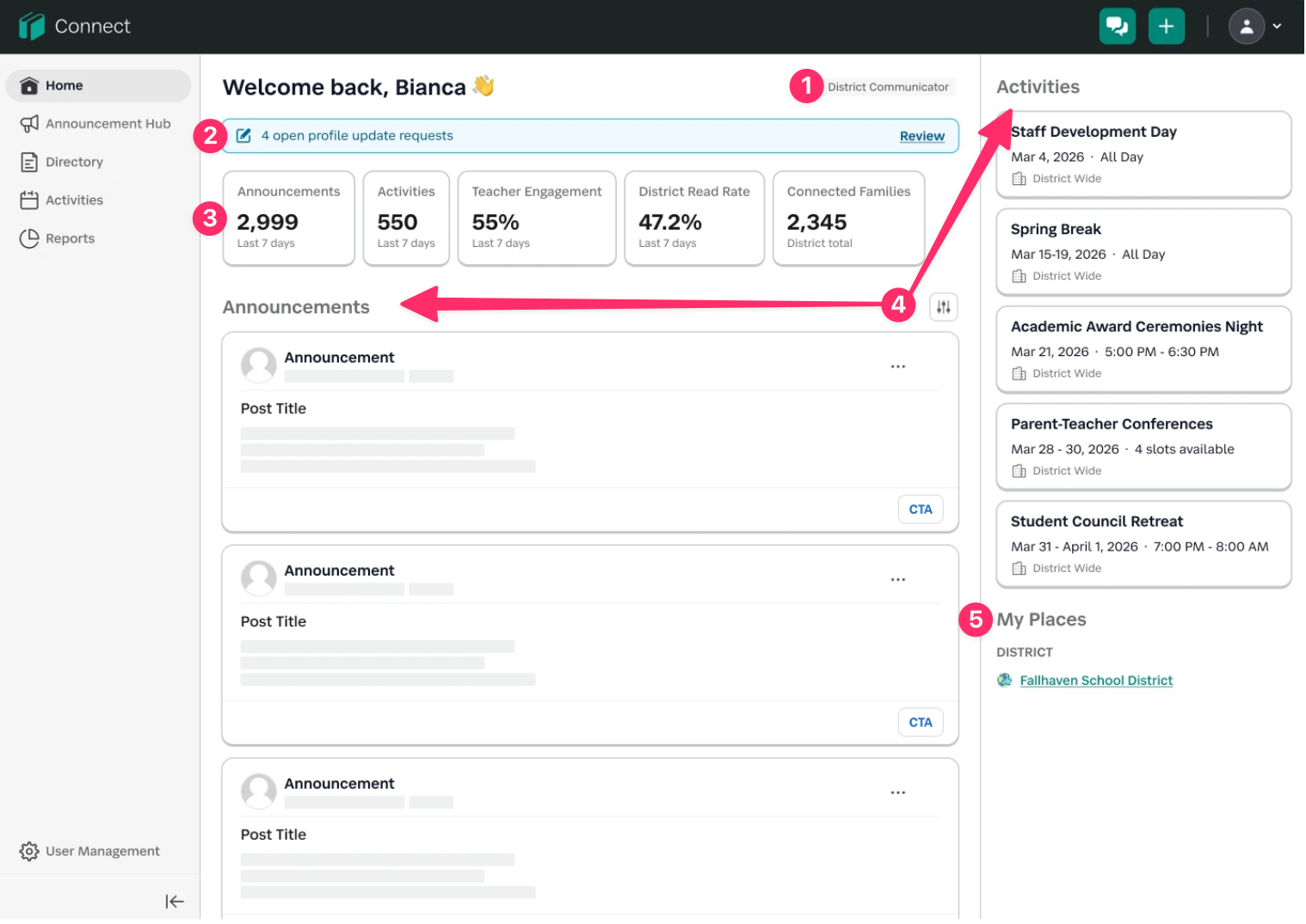Image resolution: width=1306 pixels, height=924 pixels.
Task: Click building icon on Academic Award Ceremonies
Action: tap(1020, 374)
